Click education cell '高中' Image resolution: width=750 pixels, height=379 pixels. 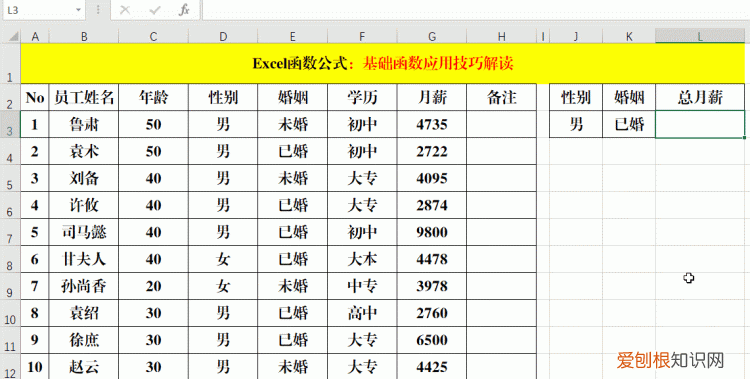pos(362,313)
